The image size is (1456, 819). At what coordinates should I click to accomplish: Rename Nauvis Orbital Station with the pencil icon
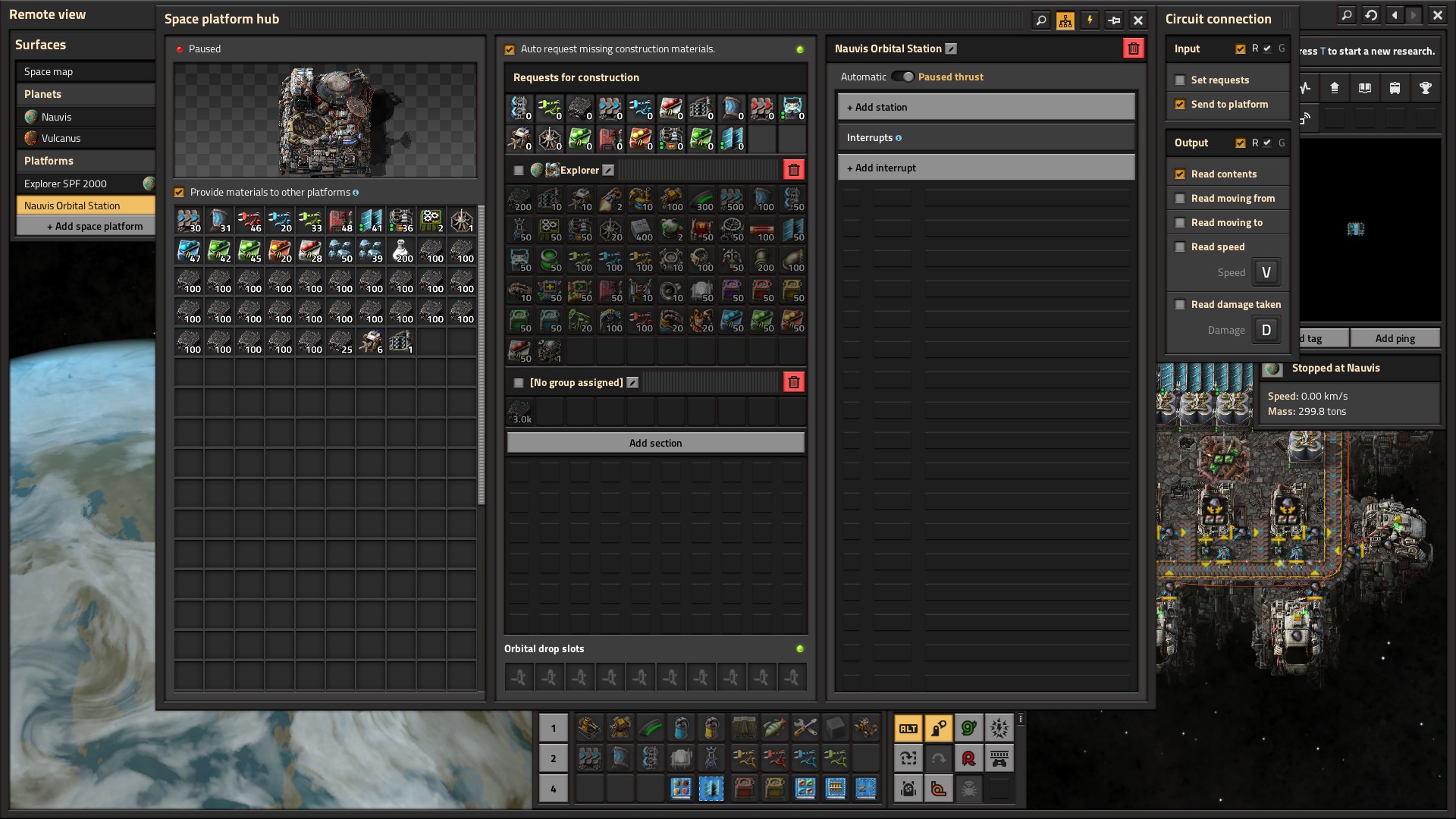tap(951, 49)
